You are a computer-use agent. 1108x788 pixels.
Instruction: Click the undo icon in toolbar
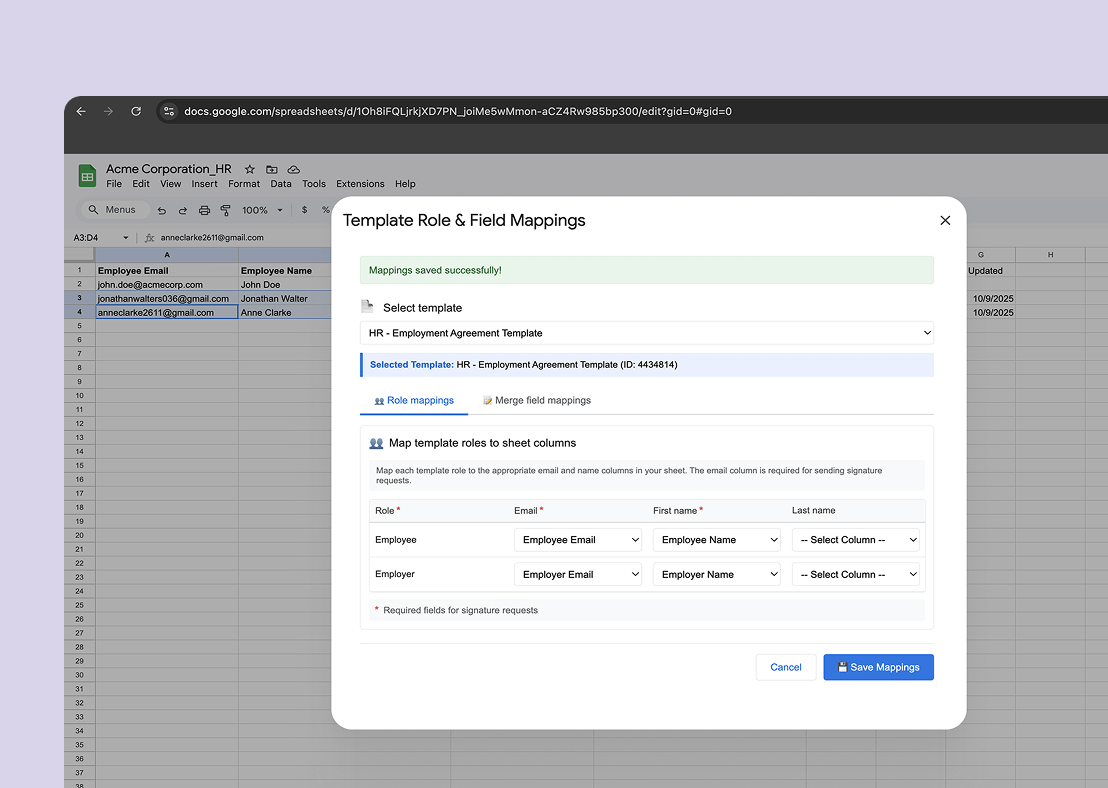(x=162, y=210)
